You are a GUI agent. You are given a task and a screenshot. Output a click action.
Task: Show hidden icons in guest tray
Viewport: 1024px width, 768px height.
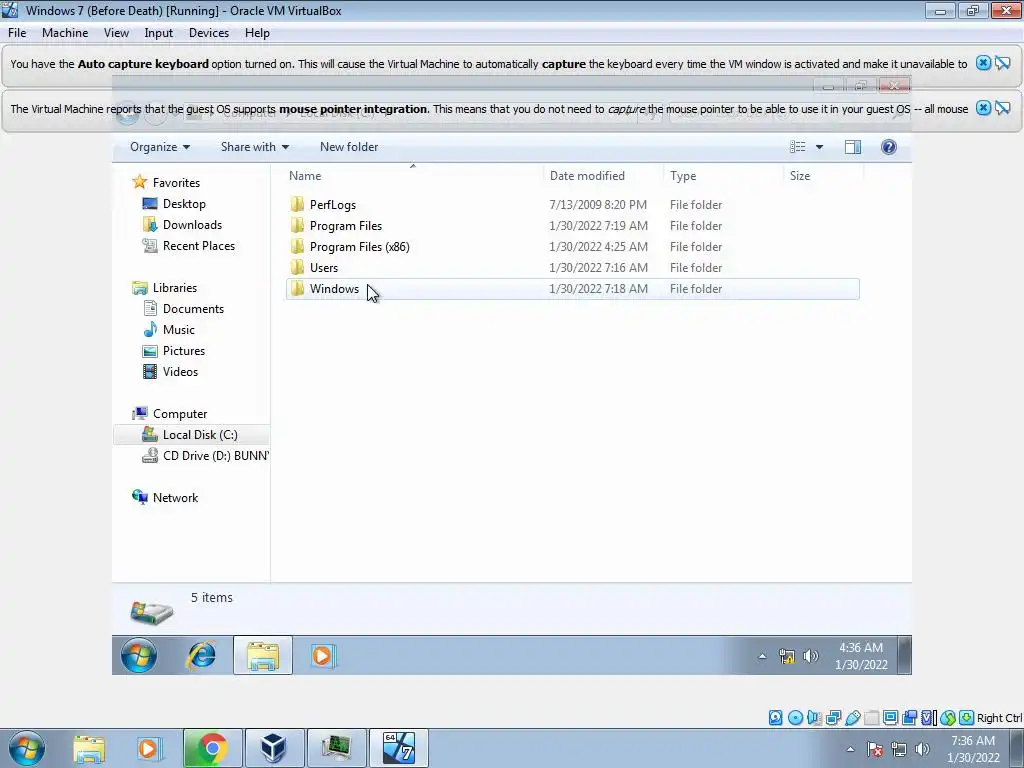pos(762,656)
